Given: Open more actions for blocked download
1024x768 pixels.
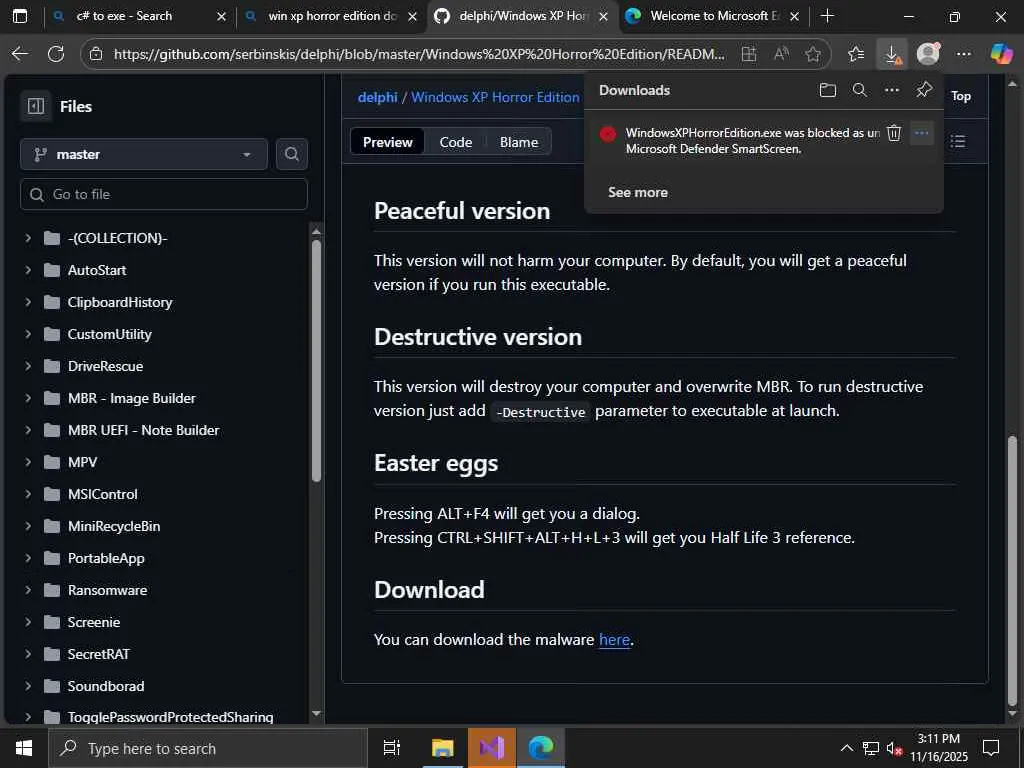Looking at the screenshot, I should [x=921, y=133].
